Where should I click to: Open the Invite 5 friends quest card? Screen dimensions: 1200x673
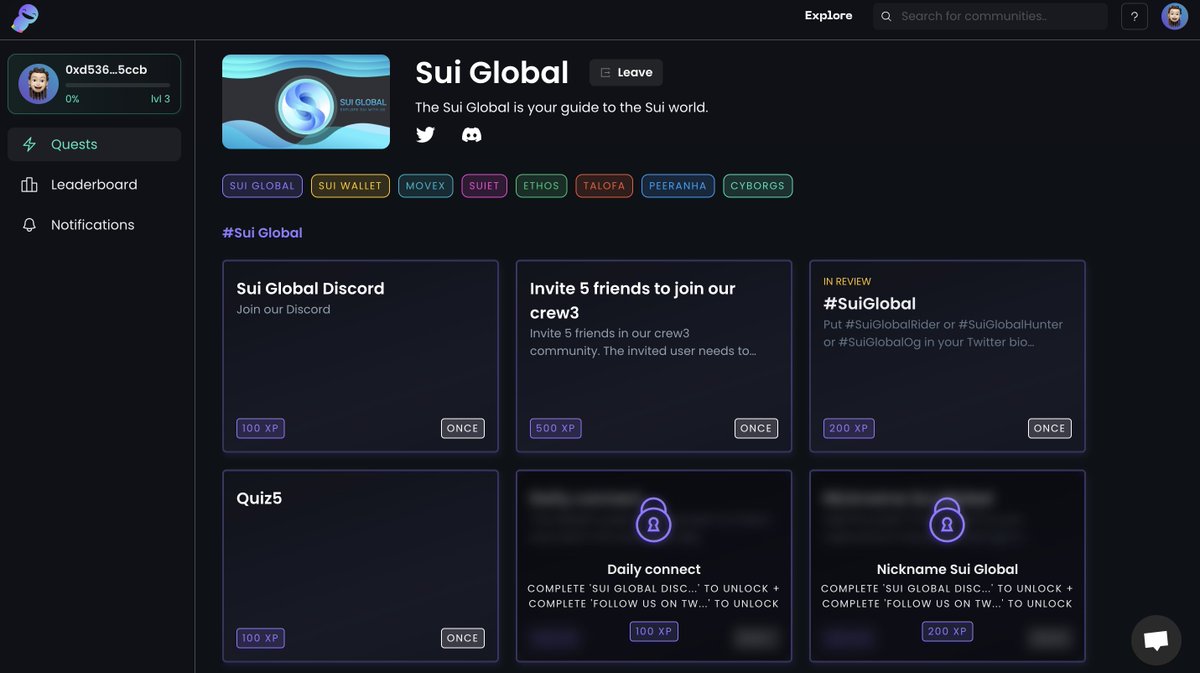[x=654, y=356]
